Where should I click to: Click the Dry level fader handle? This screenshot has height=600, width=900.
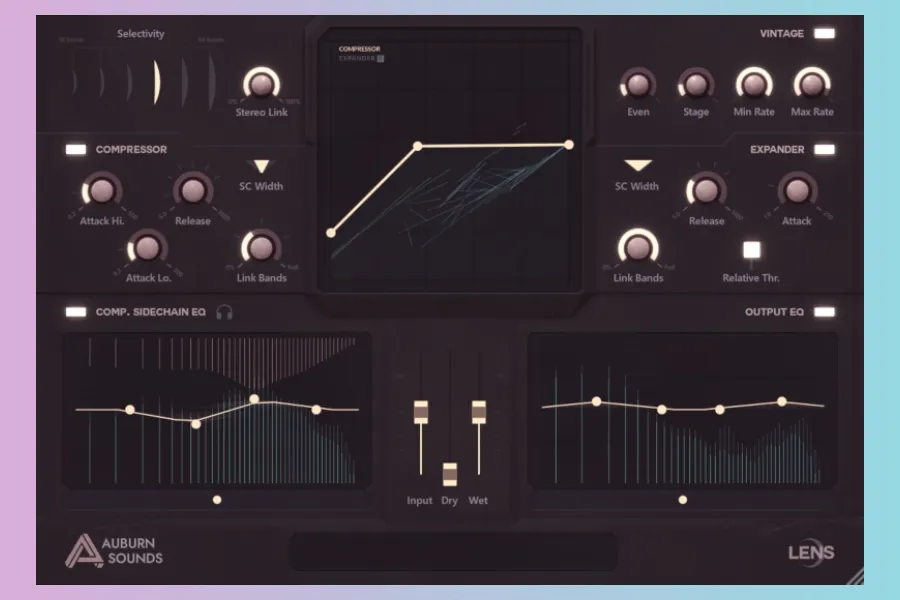[450, 473]
